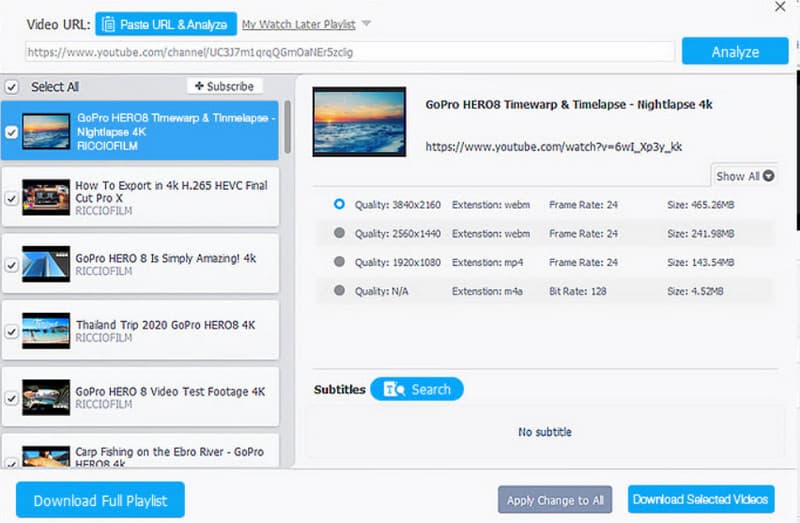Search for subtitles

tap(417, 389)
